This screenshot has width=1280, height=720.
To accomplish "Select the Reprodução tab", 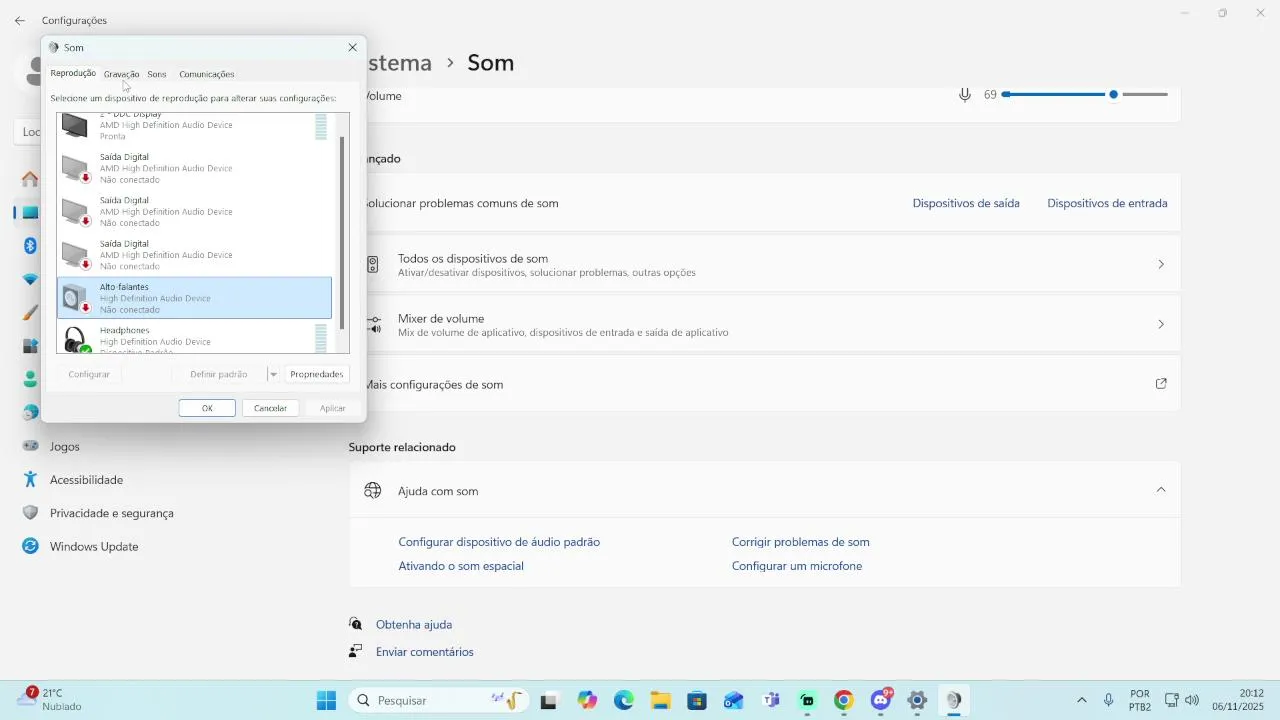I will (73, 73).
